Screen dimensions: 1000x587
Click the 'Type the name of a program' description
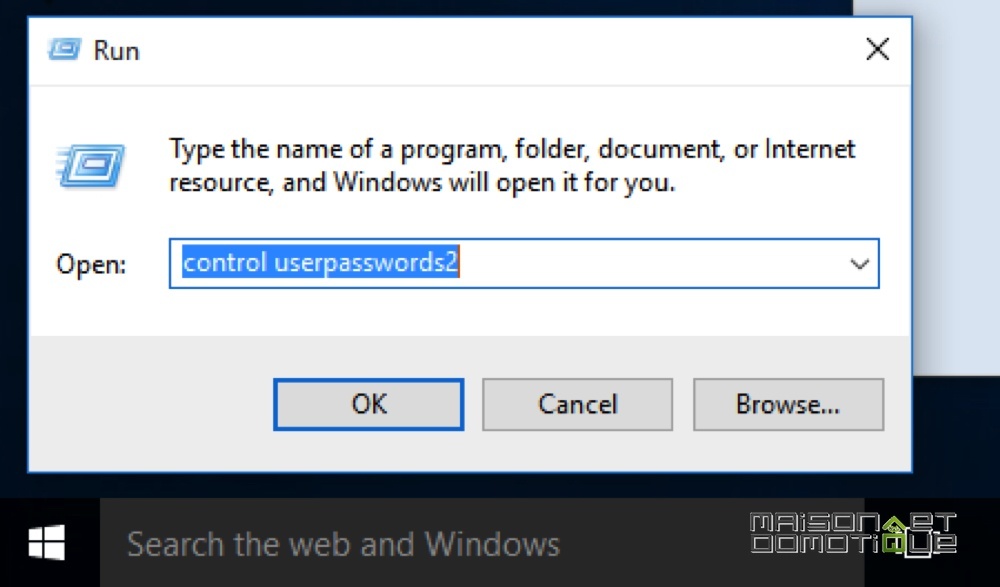tap(511, 166)
